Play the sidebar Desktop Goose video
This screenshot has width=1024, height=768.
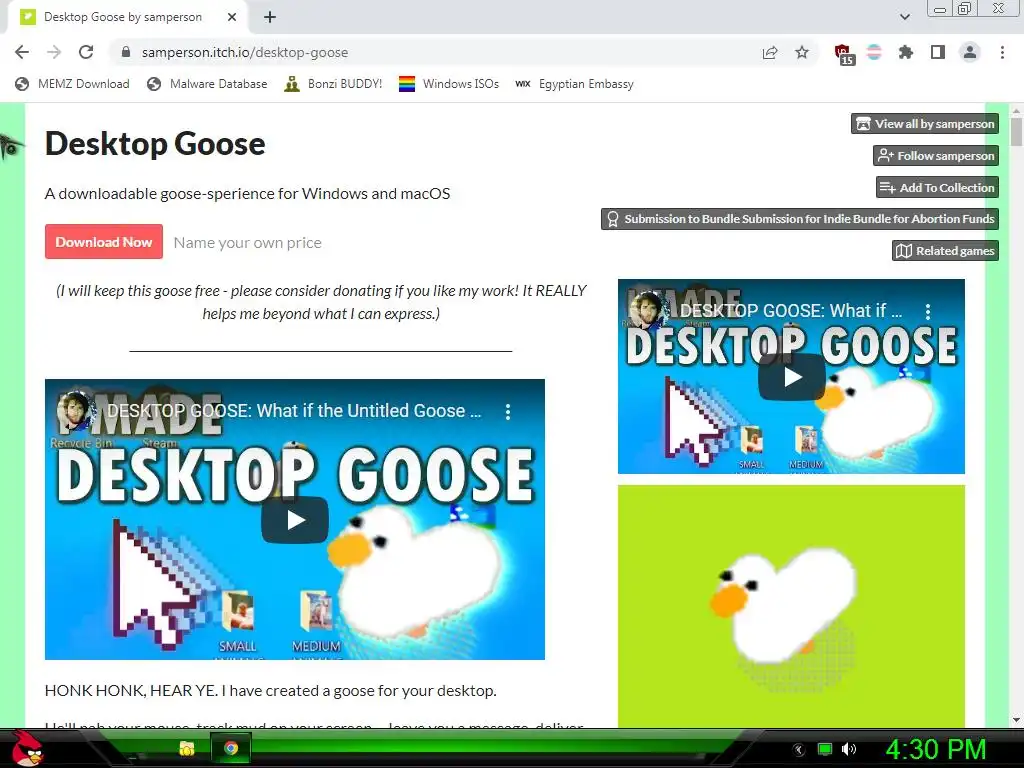792,377
